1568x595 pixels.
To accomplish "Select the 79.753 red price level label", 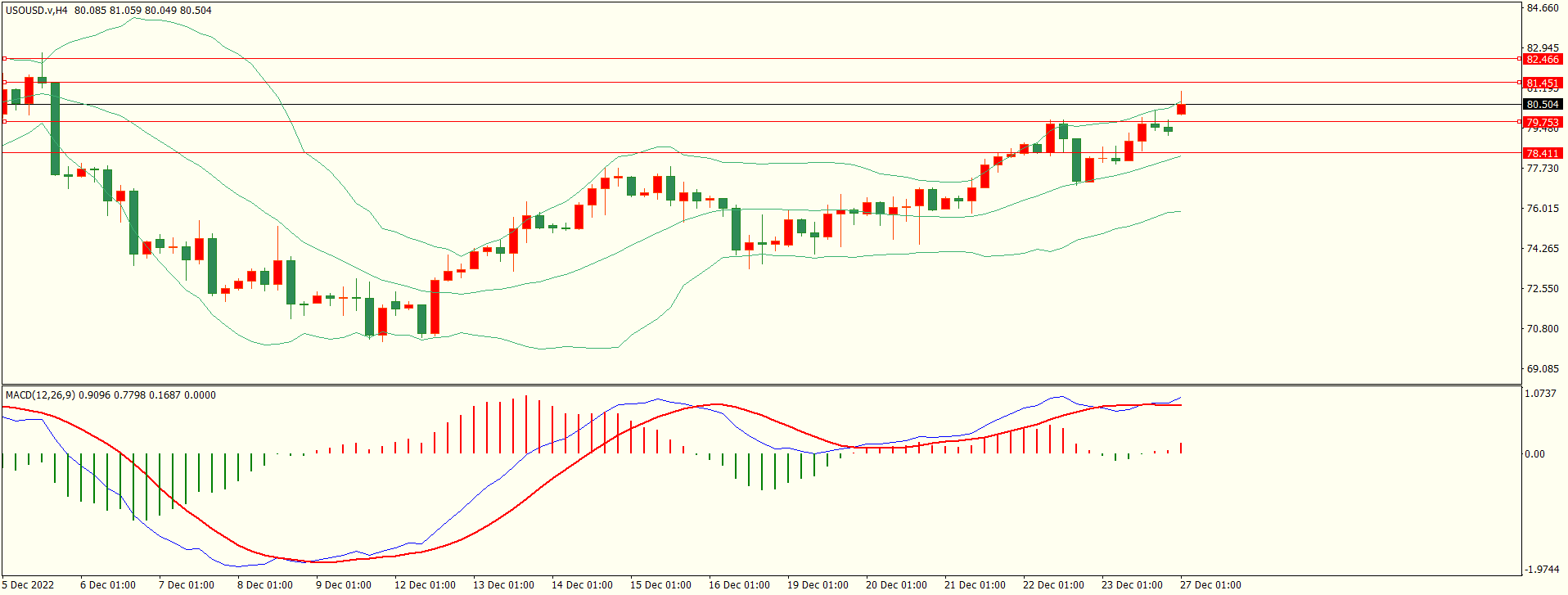I will (x=1542, y=123).
